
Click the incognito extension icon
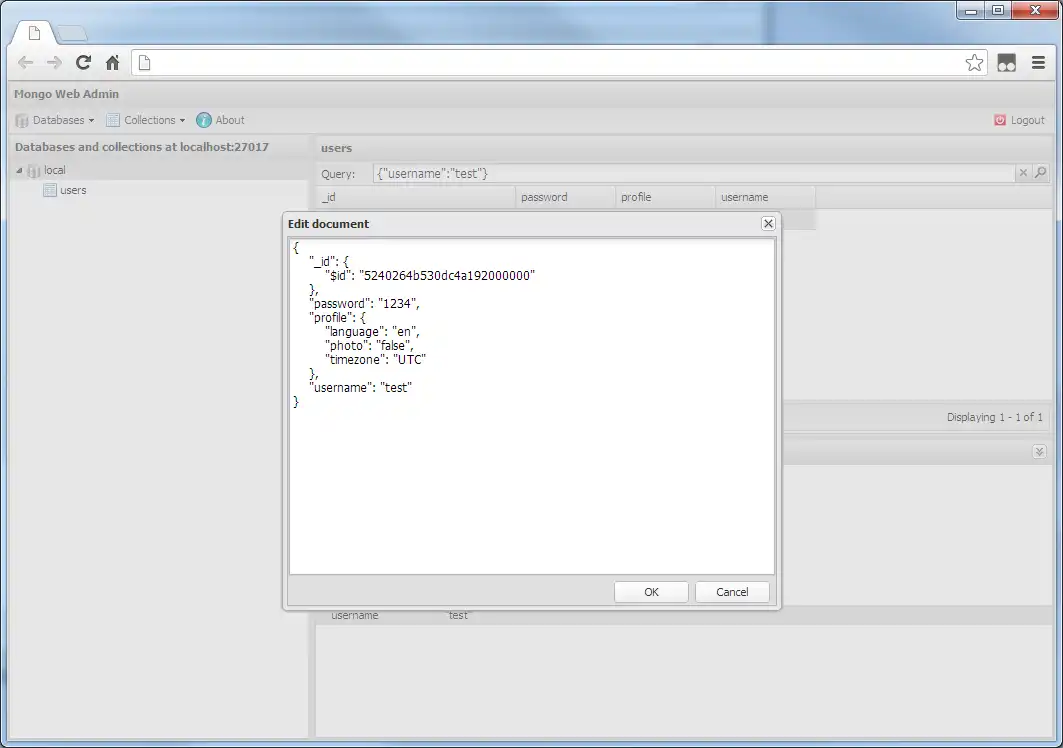pyautogui.click(x=1007, y=63)
